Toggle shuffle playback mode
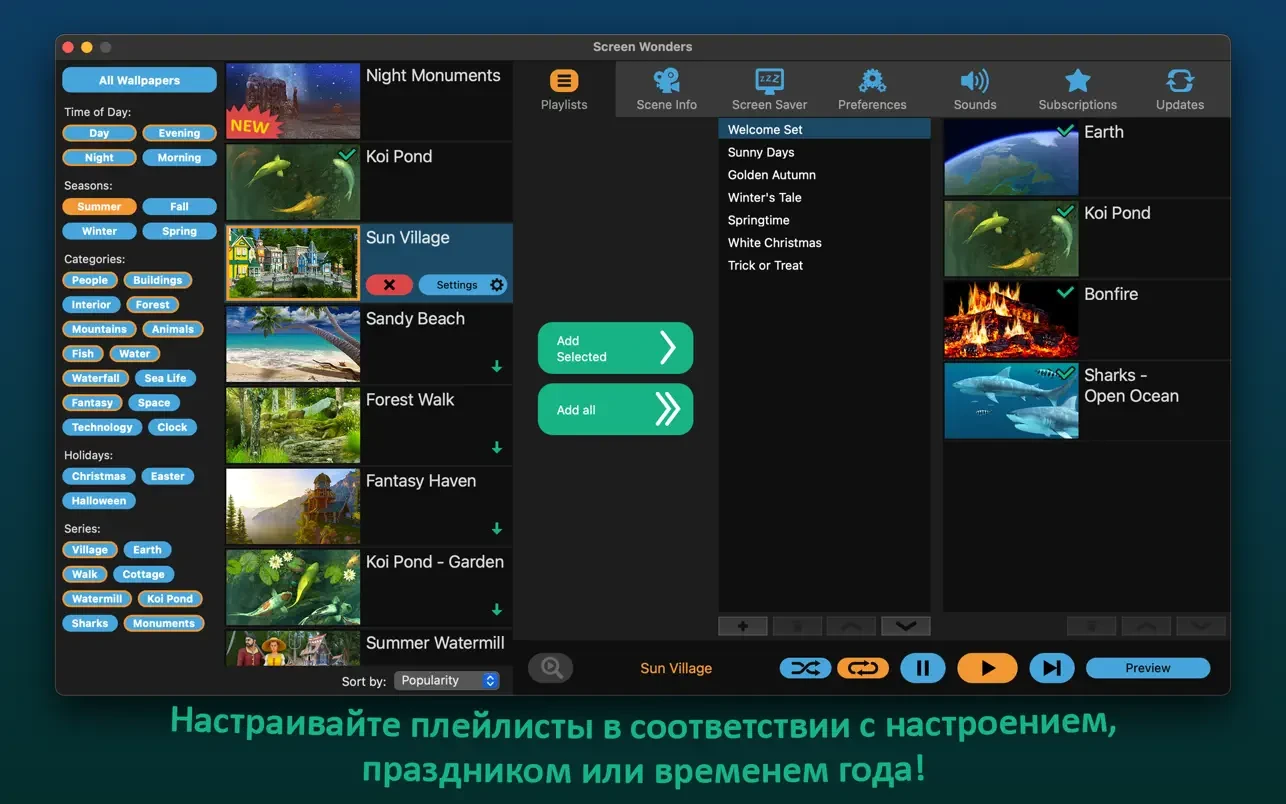The height and width of the screenshot is (804, 1286). [x=805, y=668]
